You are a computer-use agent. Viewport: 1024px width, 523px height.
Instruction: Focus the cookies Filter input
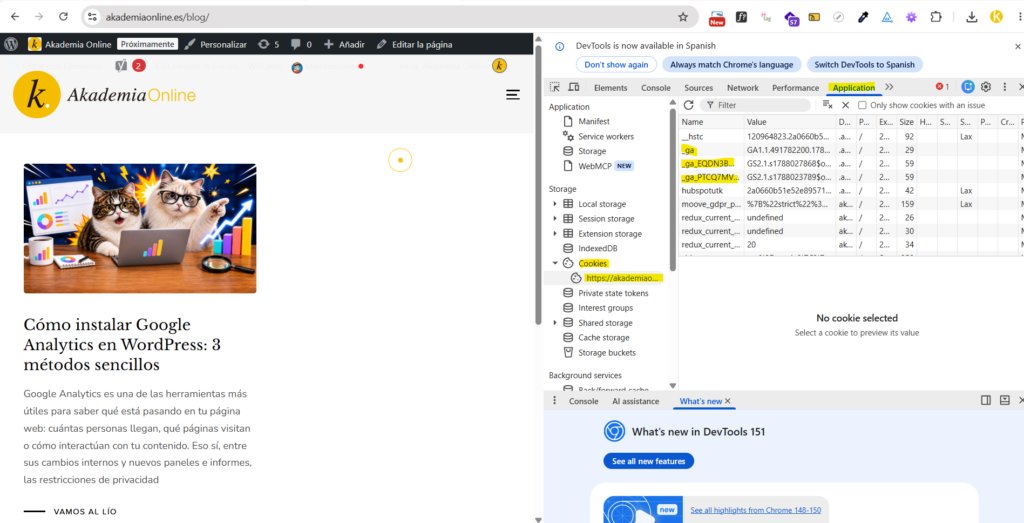[755, 105]
